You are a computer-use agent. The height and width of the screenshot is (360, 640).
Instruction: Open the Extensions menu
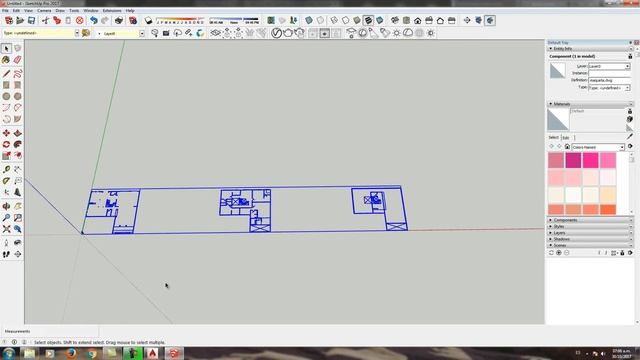point(112,11)
